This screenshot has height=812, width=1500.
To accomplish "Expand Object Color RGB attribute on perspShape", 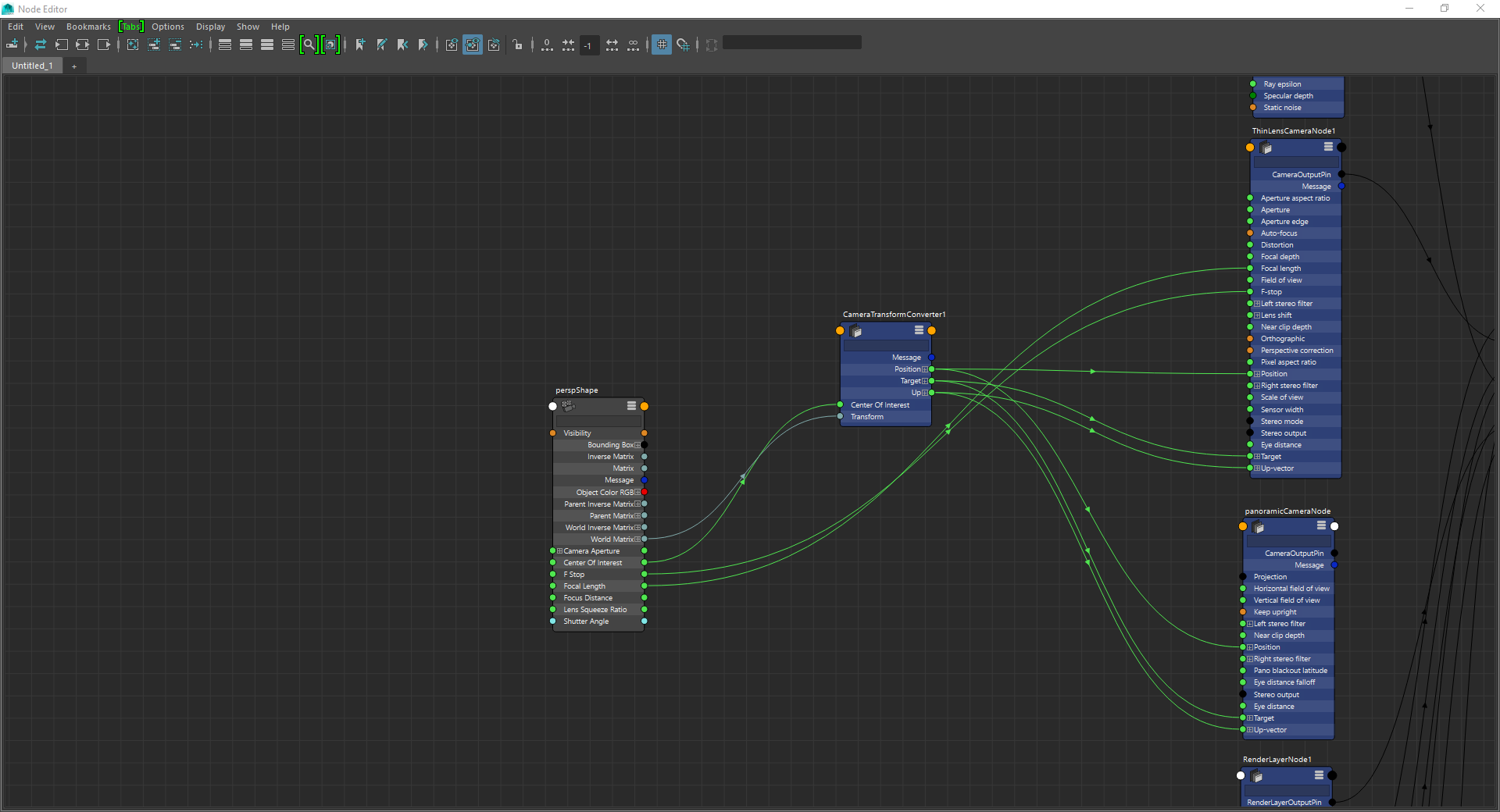I will [x=637, y=493].
